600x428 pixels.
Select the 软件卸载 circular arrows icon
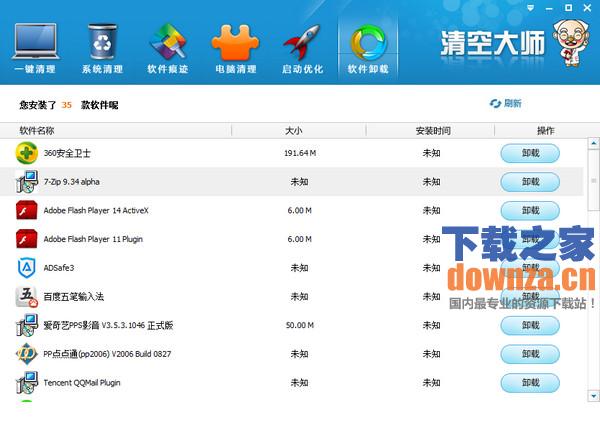click(368, 42)
